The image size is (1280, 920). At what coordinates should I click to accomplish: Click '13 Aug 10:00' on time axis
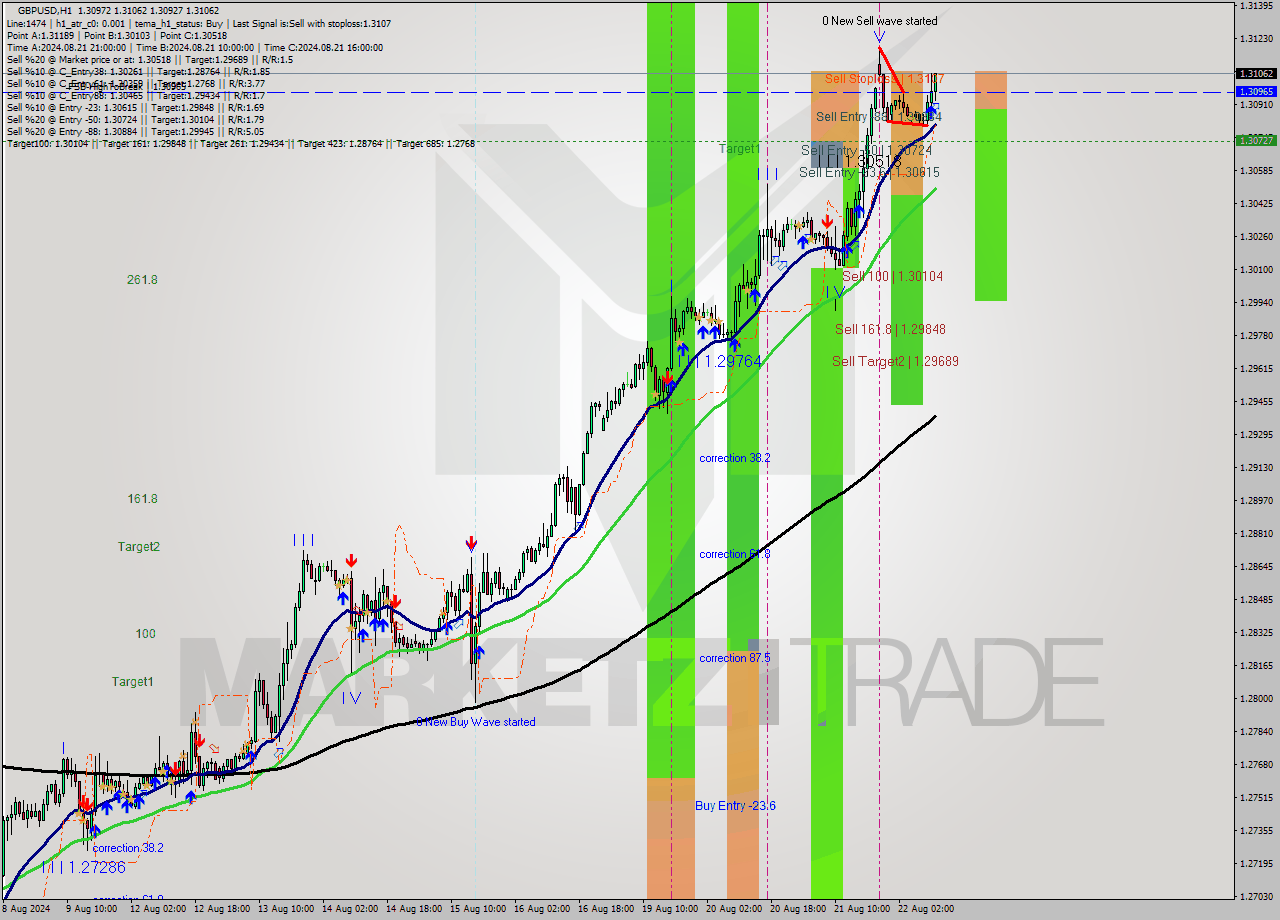pyautogui.click(x=285, y=910)
